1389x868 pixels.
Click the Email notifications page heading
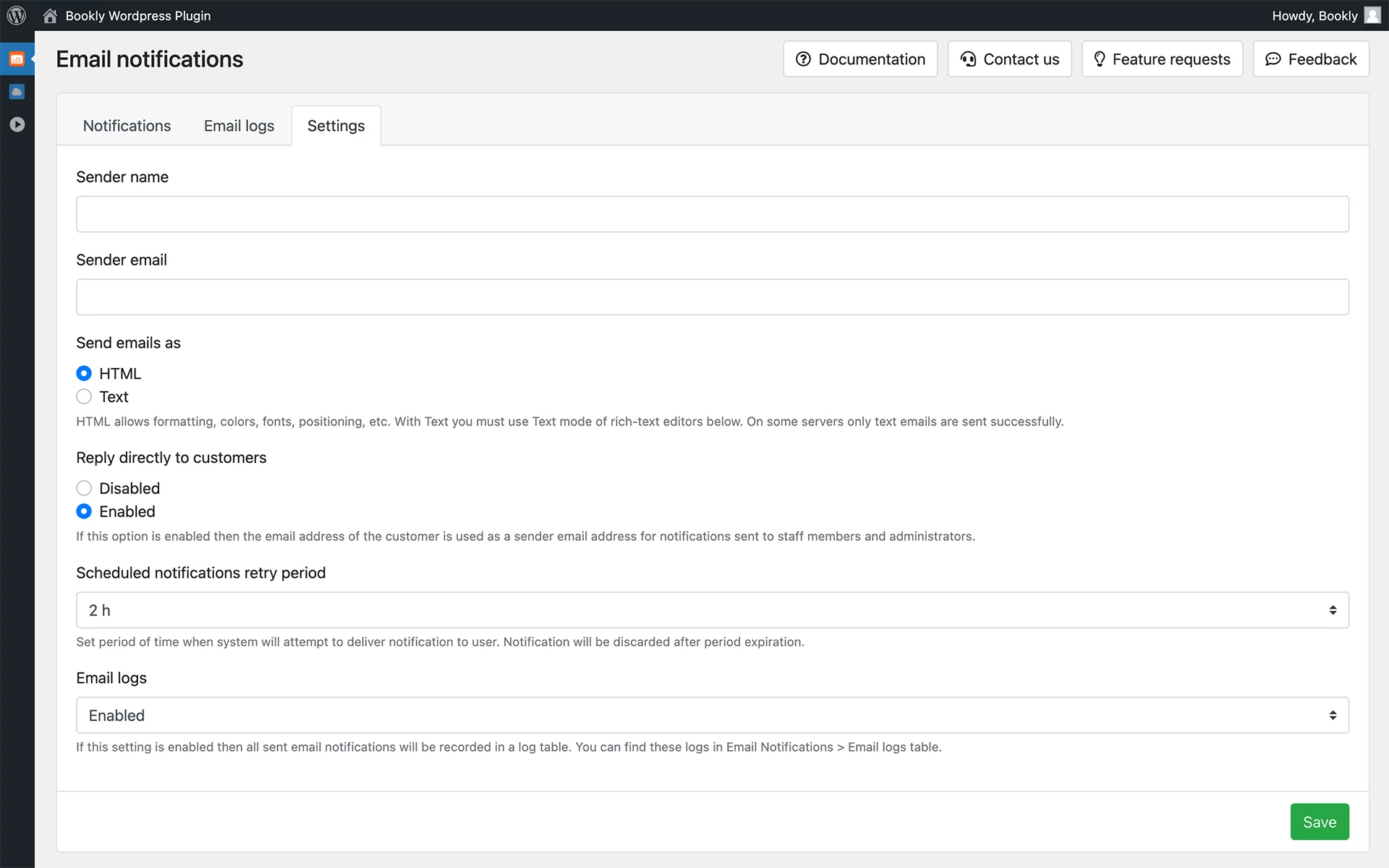[x=149, y=59]
